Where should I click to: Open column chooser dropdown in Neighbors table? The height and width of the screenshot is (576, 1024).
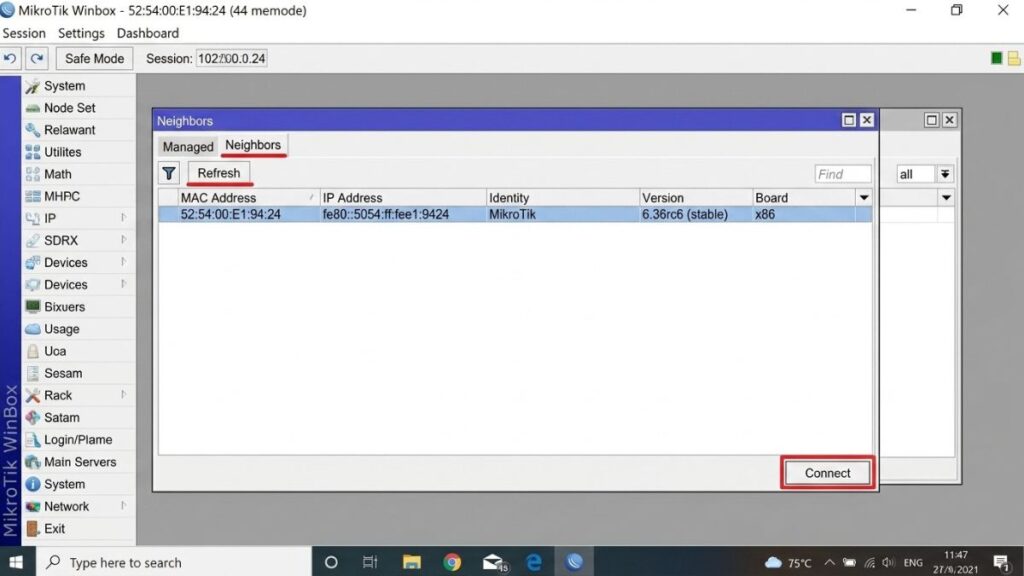(863, 197)
